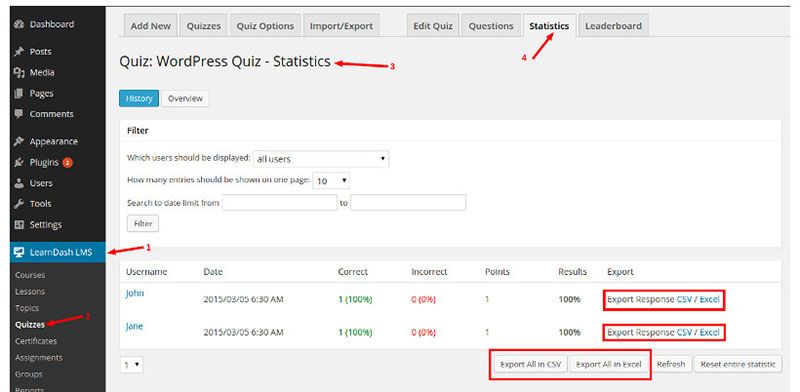
Task: Open the Leaderboard tab
Action: tap(613, 26)
